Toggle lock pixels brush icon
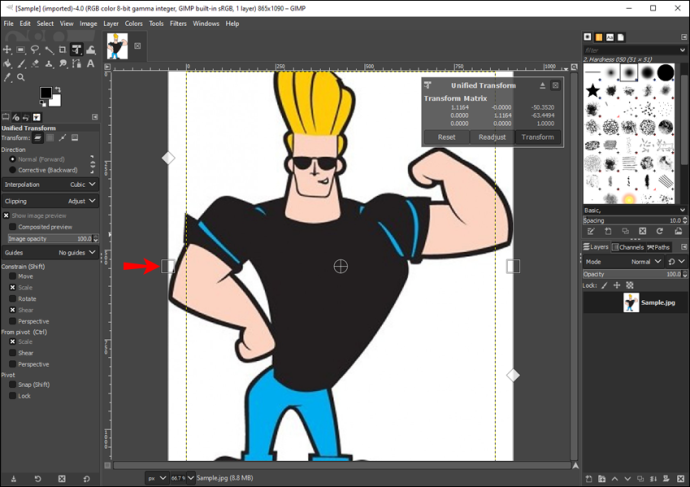Image resolution: width=690 pixels, height=487 pixels. [605, 286]
